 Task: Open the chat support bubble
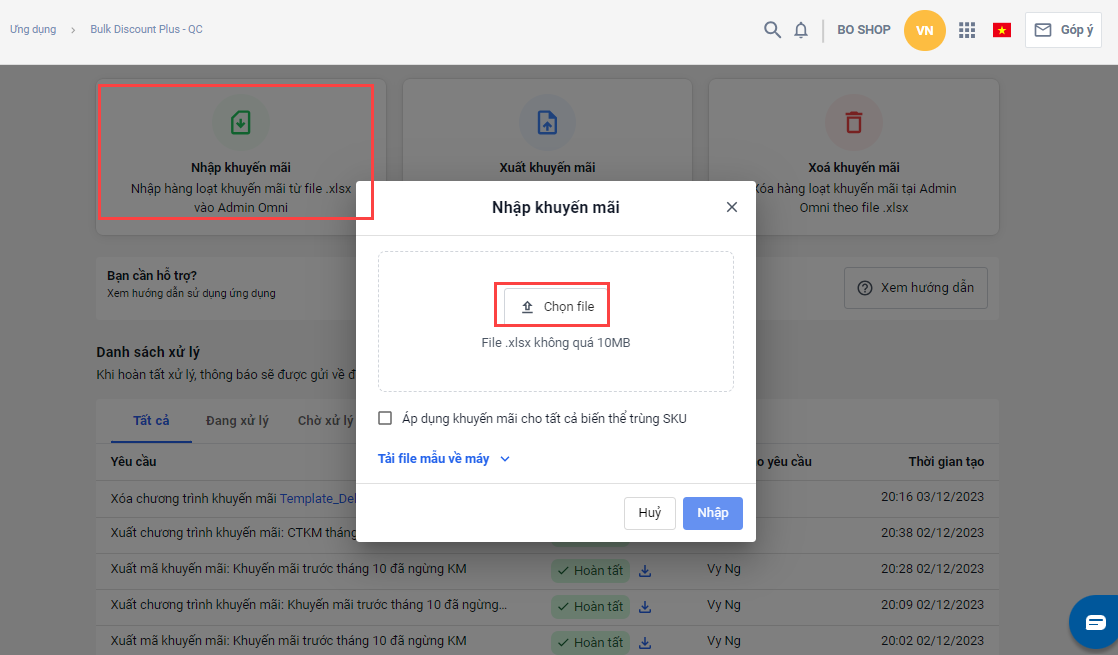tap(1094, 622)
